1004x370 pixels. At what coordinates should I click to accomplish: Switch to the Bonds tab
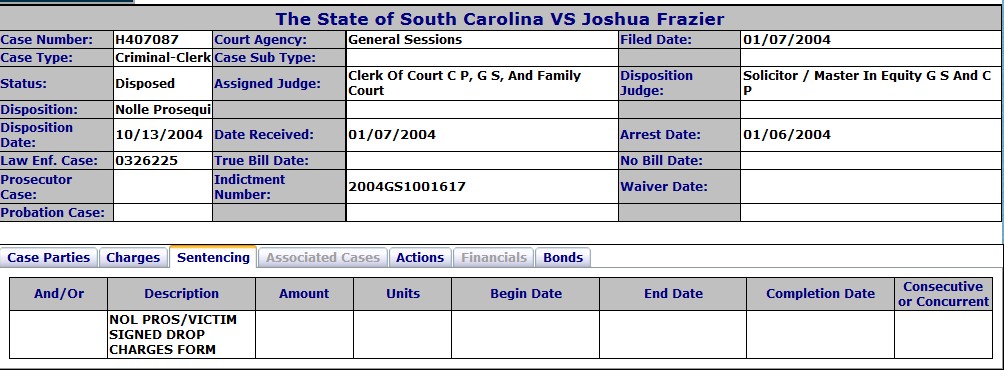pos(563,257)
